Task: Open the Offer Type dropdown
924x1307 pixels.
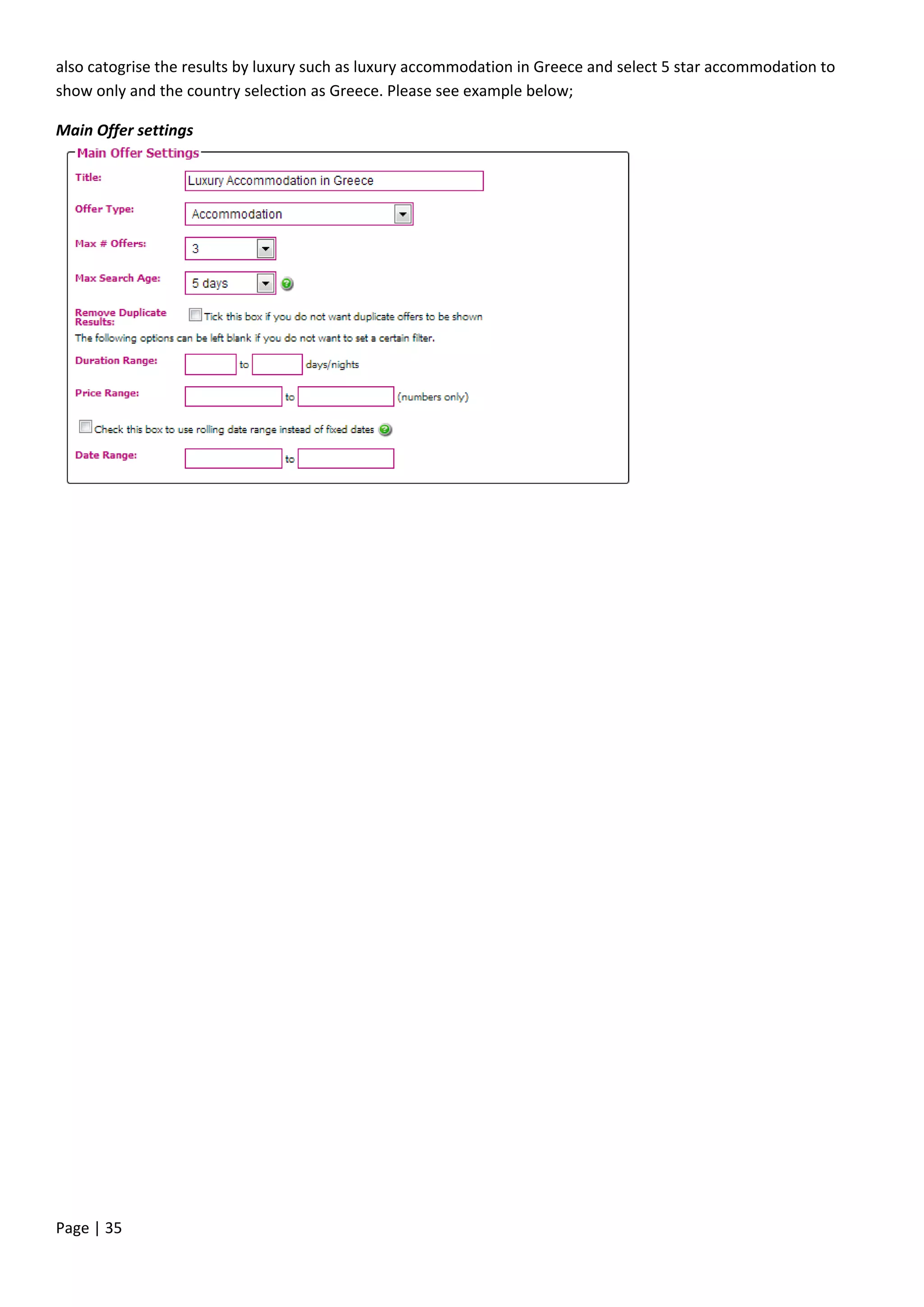Action: (x=299, y=214)
